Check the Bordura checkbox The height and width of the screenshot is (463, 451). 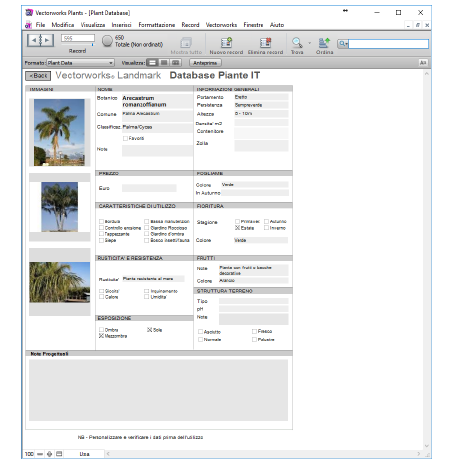point(101,221)
